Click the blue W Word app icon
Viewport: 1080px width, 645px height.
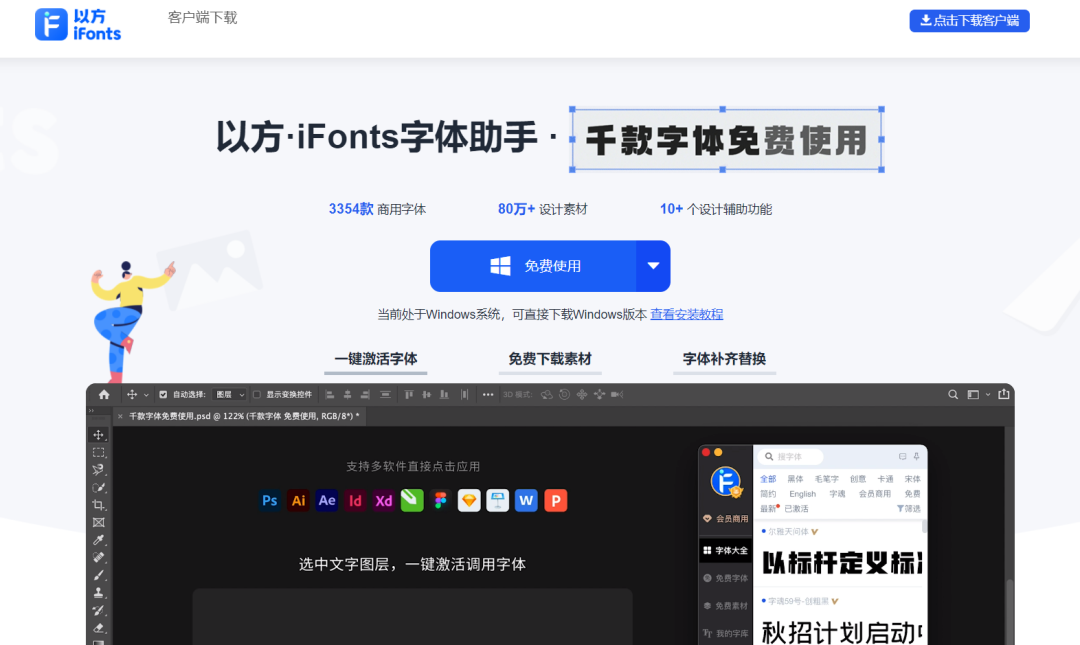[526, 500]
